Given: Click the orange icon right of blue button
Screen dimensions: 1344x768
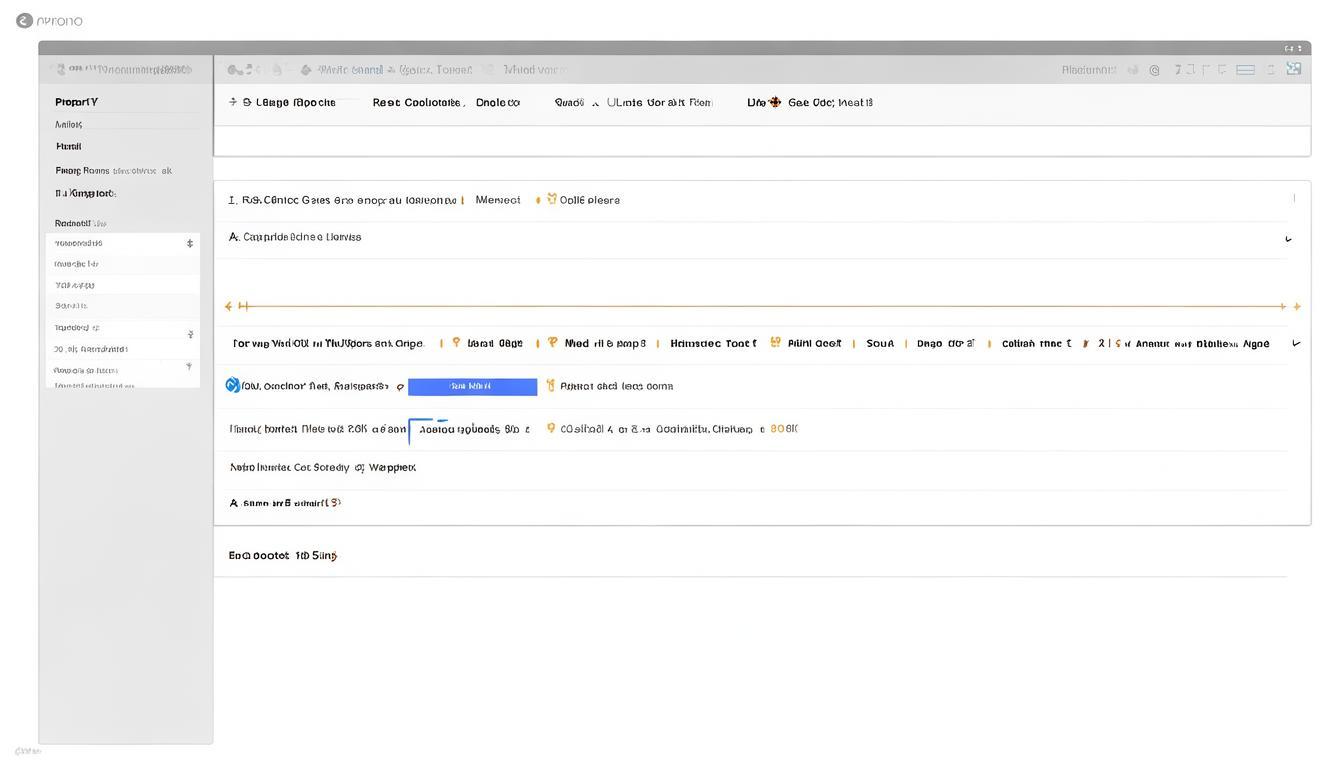Looking at the screenshot, I should tap(550, 385).
